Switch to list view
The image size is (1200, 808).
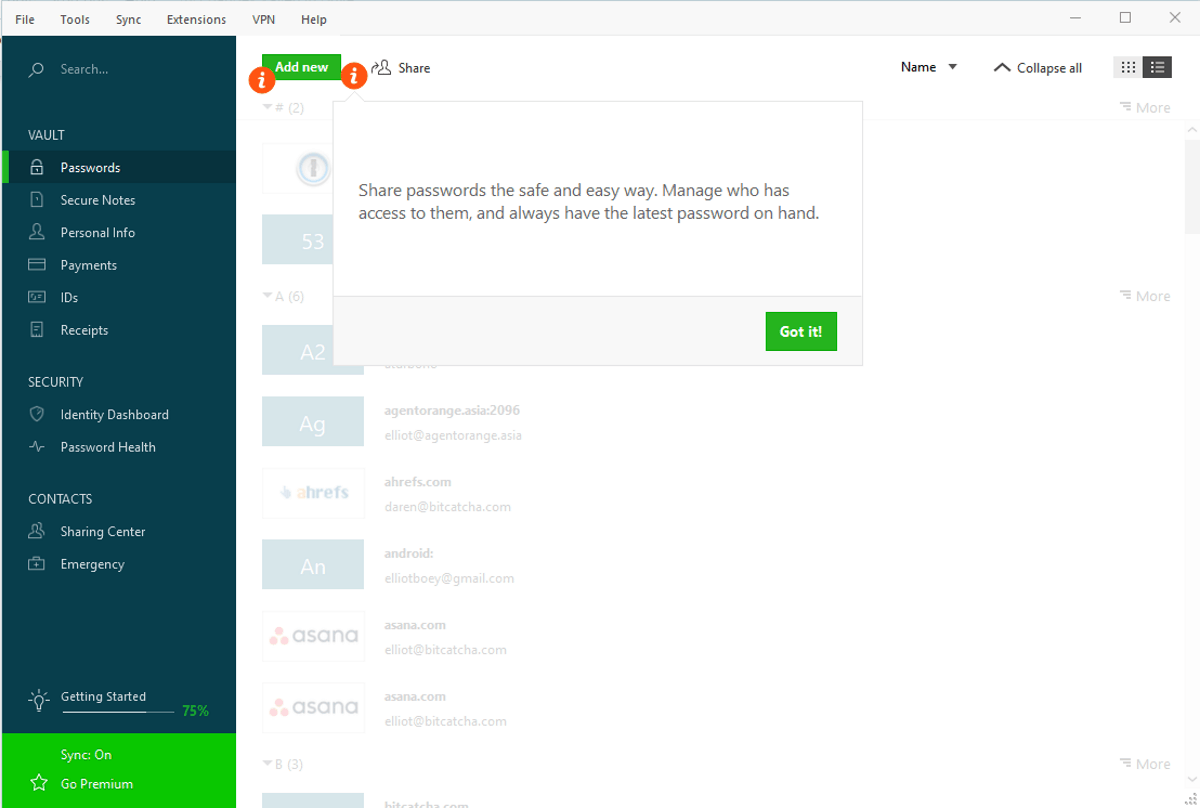coord(1157,67)
